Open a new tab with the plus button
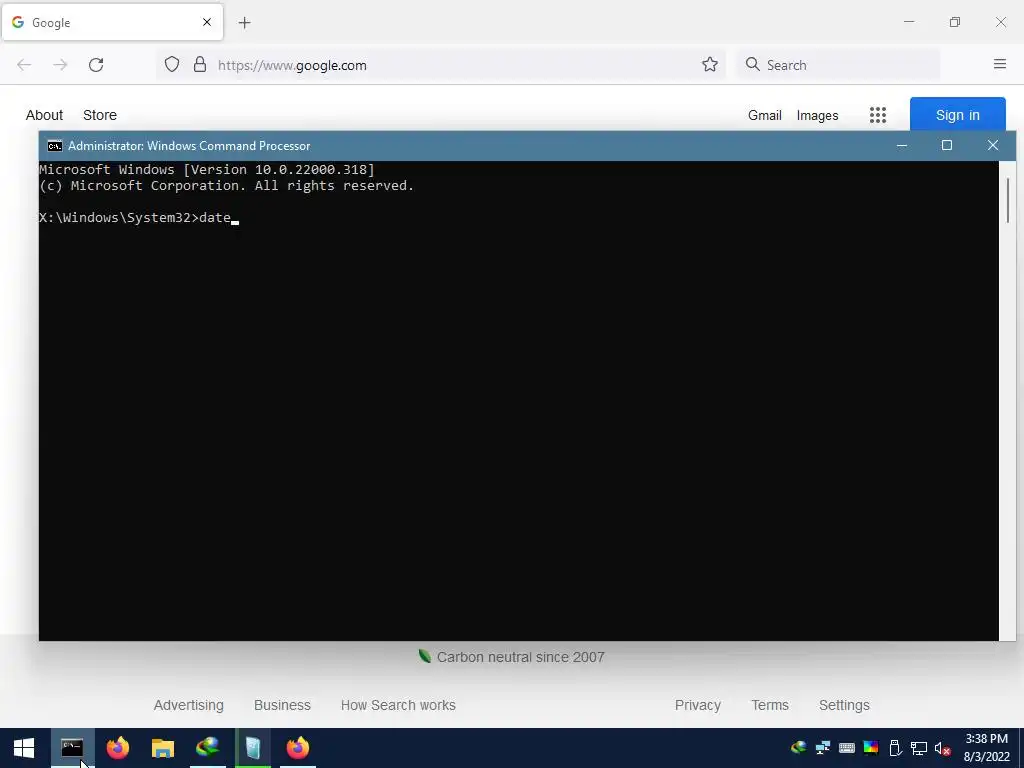The width and height of the screenshot is (1024, 768). pyautogui.click(x=244, y=23)
